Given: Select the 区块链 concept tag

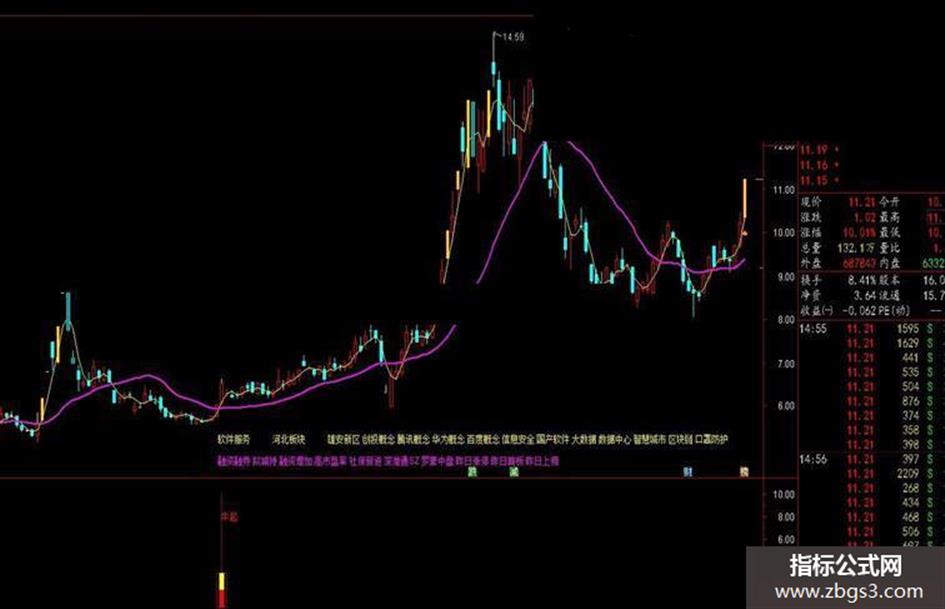Looking at the screenshot, I should pyautogui.click(x=680, y=440).
